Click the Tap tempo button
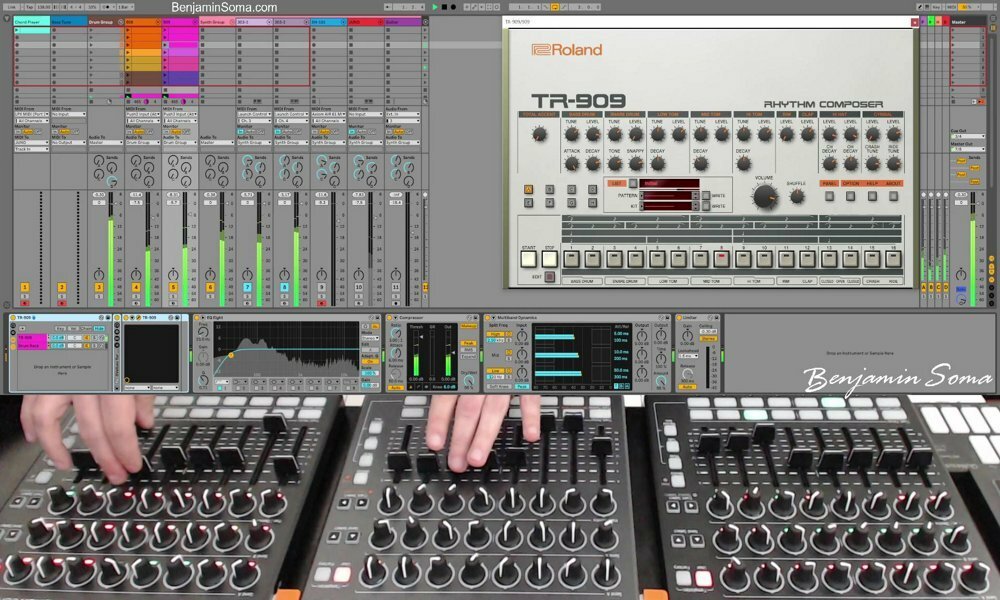 [x=29, y=7]
